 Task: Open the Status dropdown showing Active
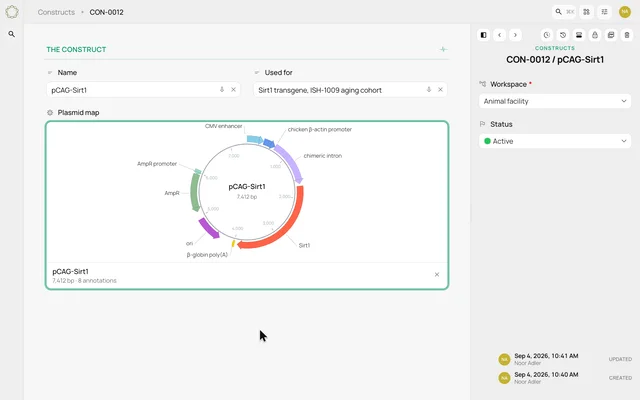555,141
